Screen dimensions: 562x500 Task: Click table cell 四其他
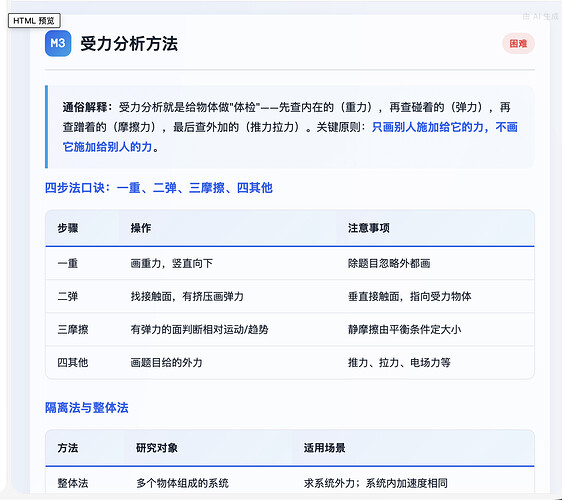[73, 362]
